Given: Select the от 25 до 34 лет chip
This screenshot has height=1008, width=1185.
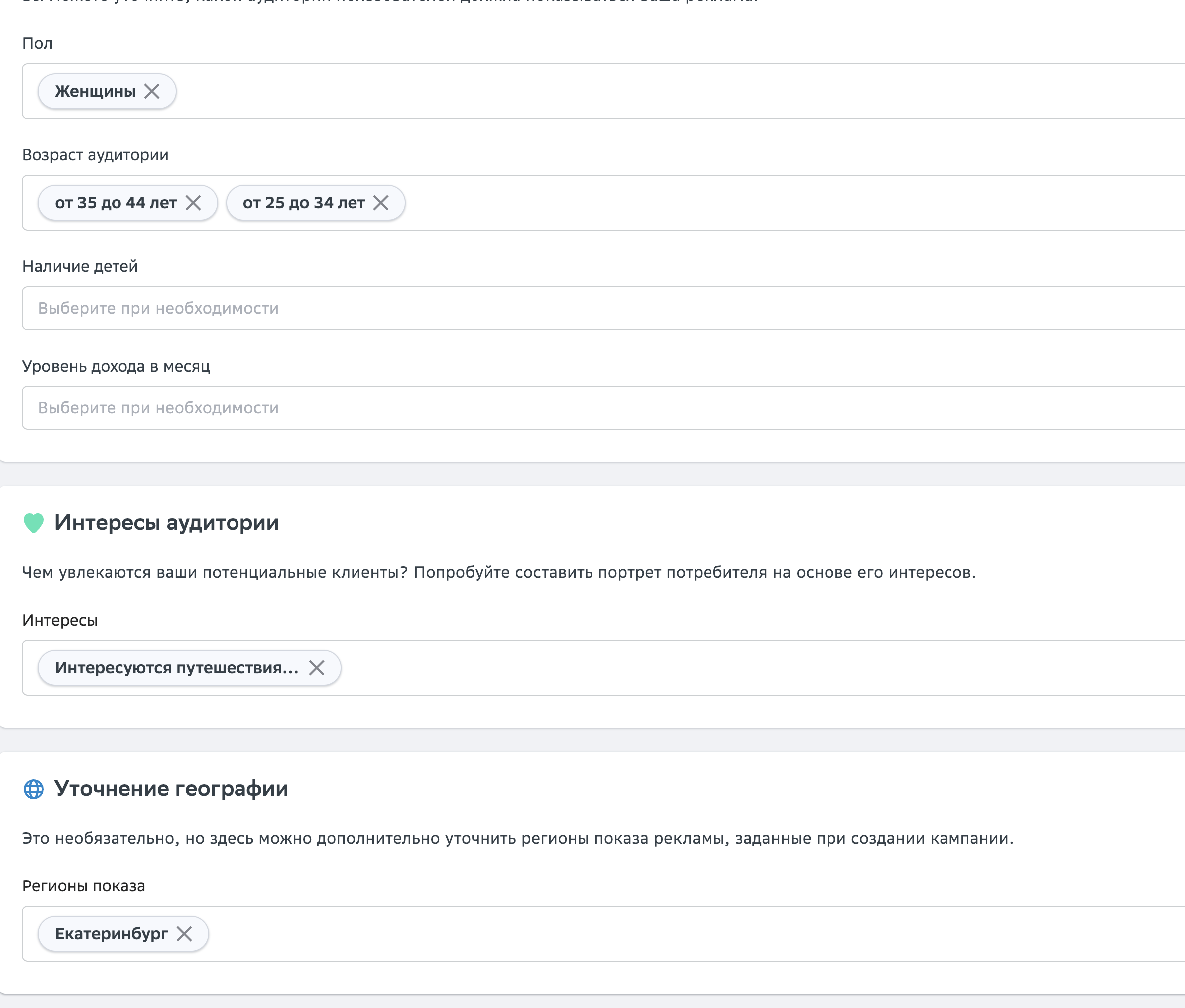Looking at the screenshot, I should pyautogui.click(x=303, y=203).
